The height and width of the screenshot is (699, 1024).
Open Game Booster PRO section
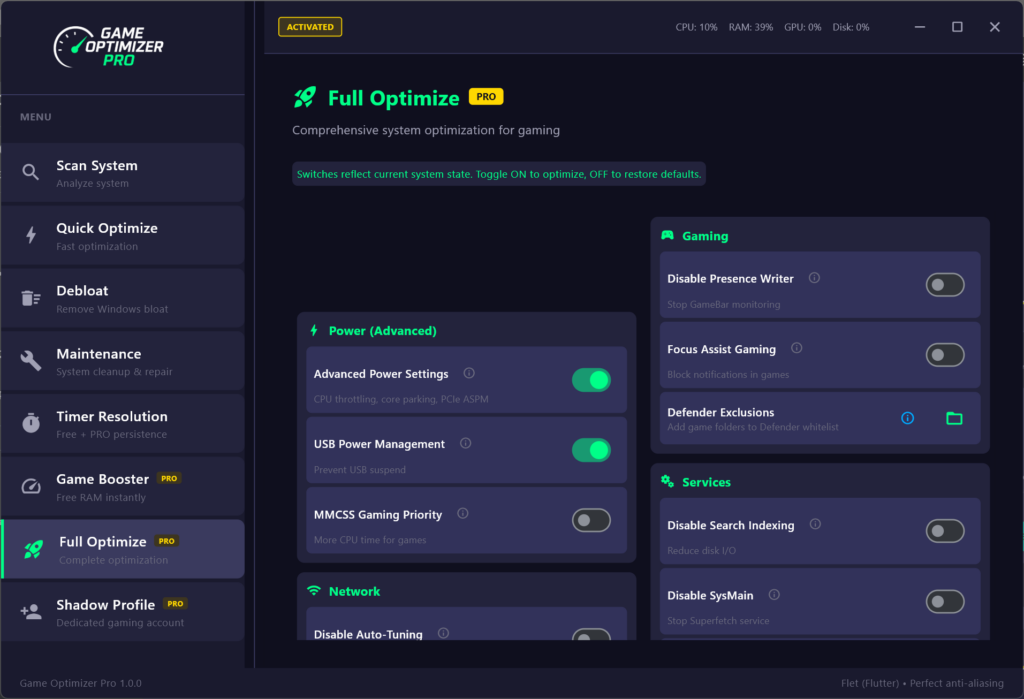point(123,487)
